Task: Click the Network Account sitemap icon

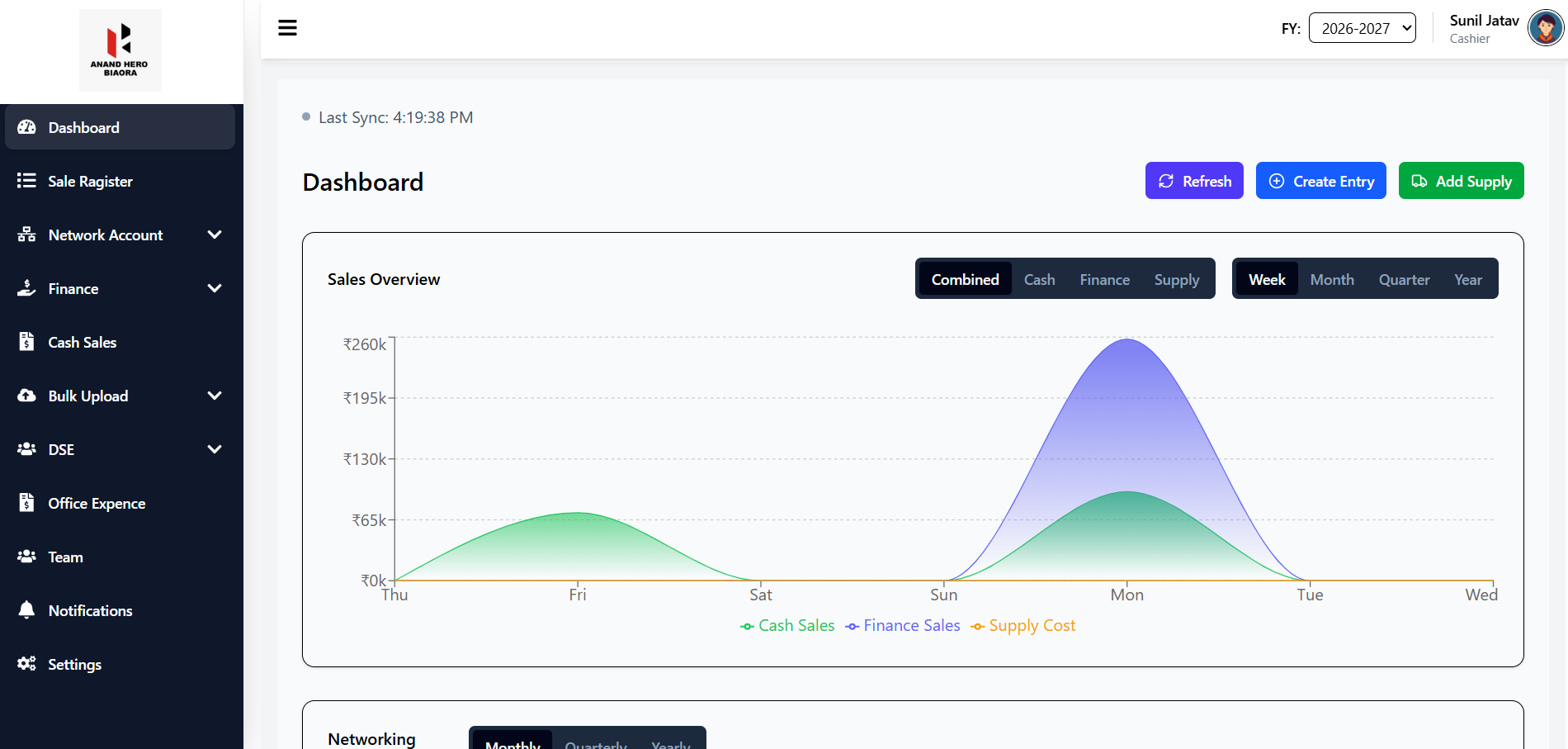Action: tap(26, 235)
